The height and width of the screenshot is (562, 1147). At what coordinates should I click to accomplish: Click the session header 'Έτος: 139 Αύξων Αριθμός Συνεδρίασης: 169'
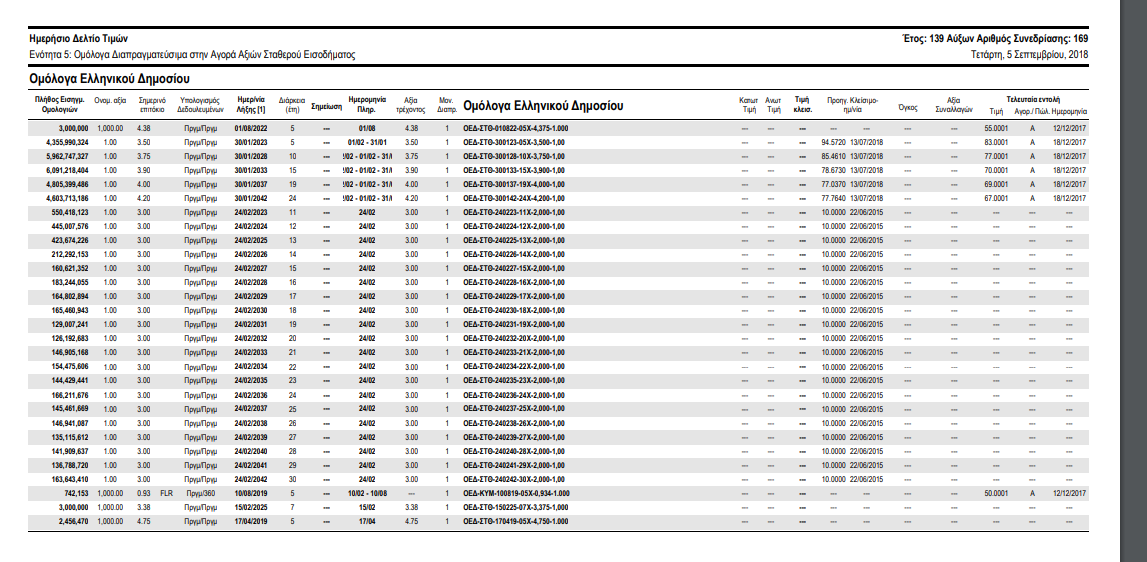[x=996, y=39]
